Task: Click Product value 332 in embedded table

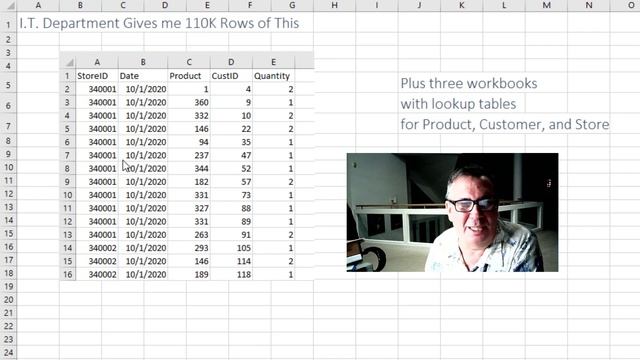Action: (201, 116)
